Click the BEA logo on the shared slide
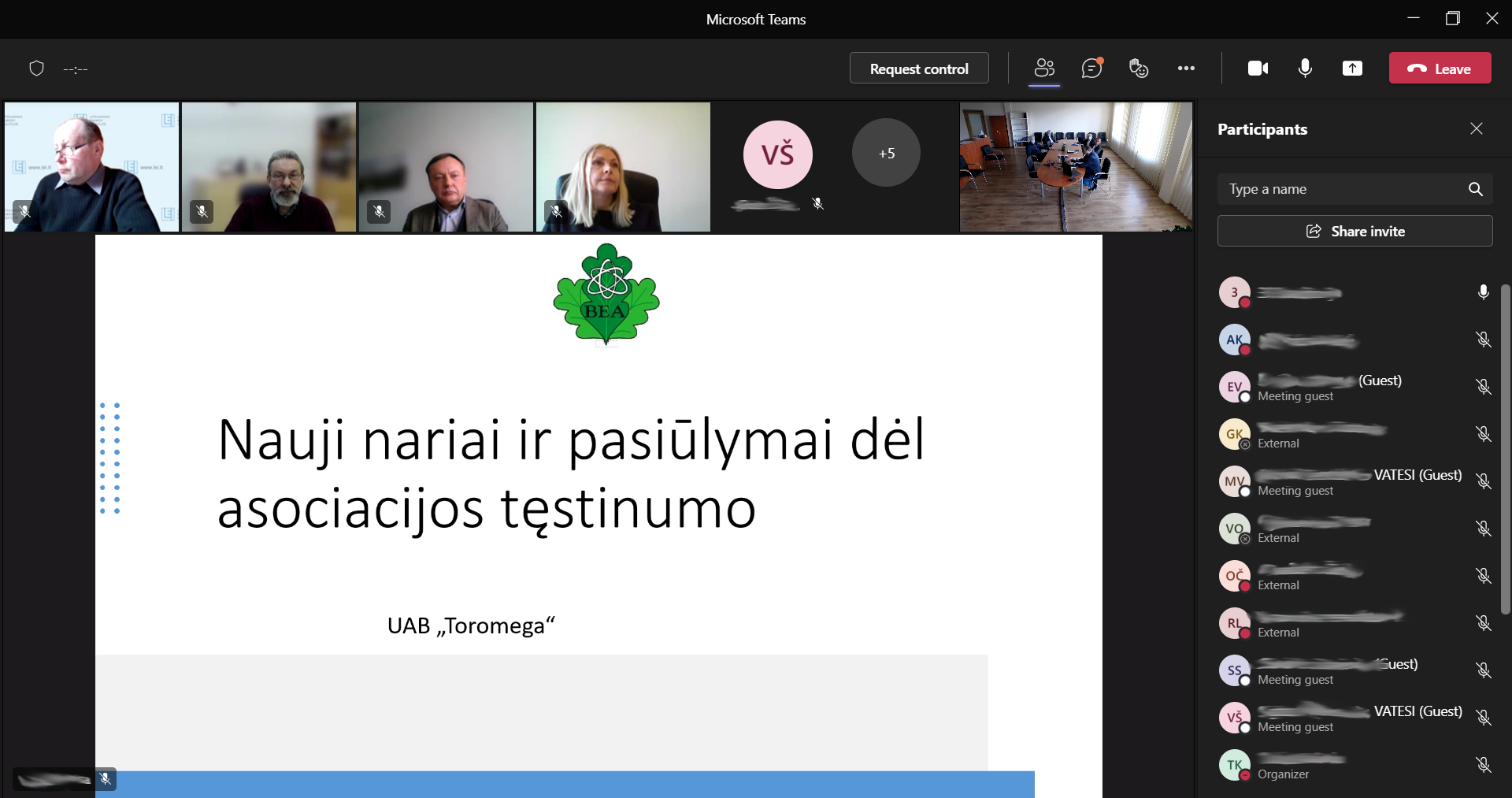Image resolution: width=1512 pixels, height=798 pixels. 606,294
